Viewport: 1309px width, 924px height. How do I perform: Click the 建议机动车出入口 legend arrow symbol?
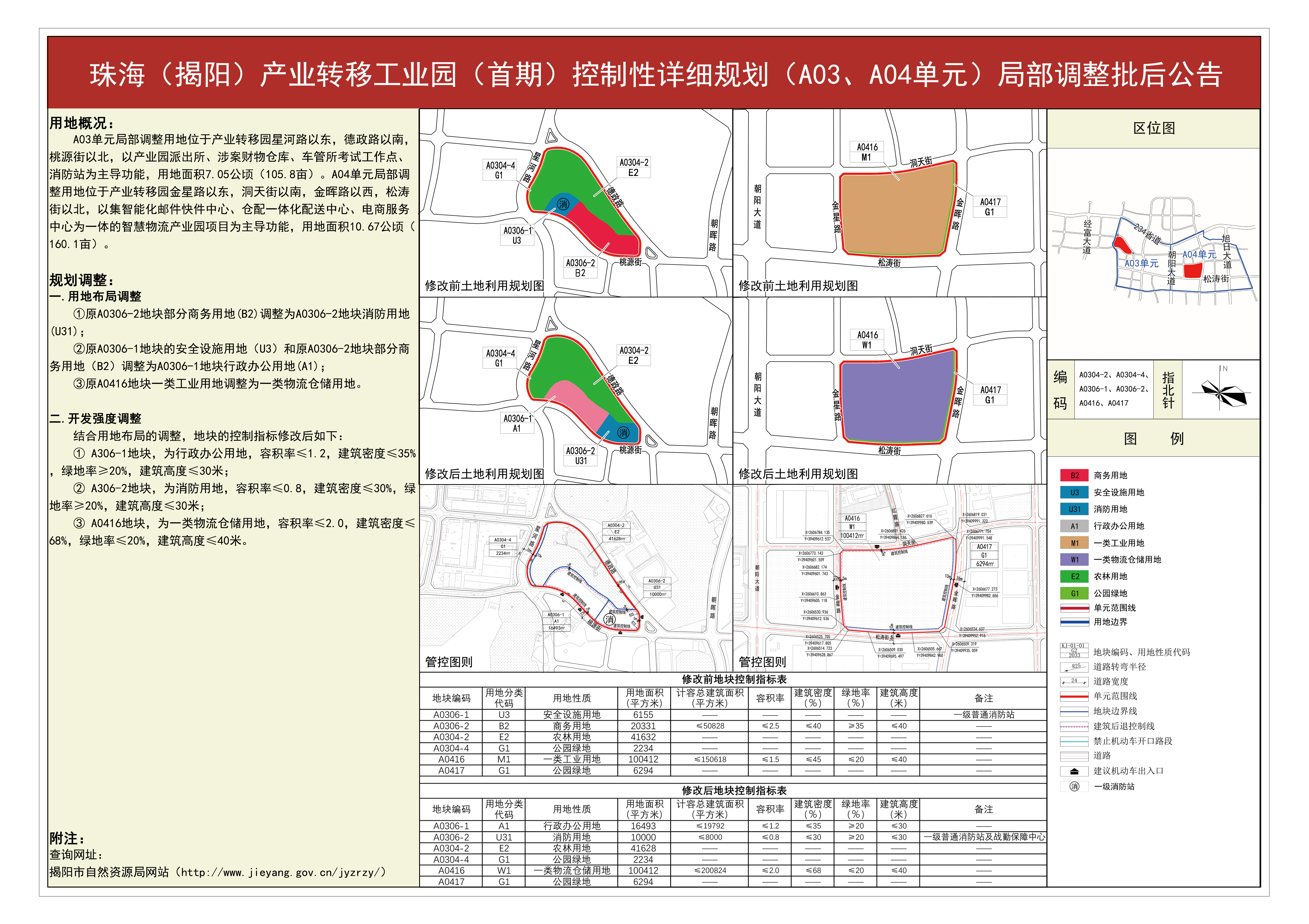pos(1074,771)
